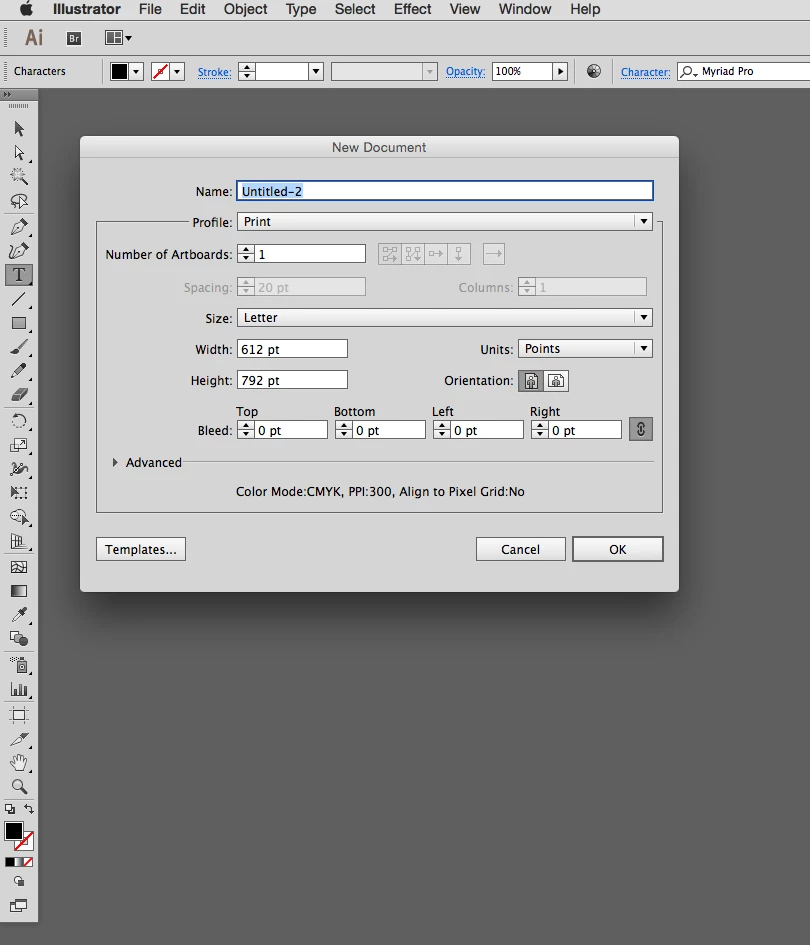Select the Zoom tool
The width and height of the screenshot is (810, 945).
pos(19,786)
